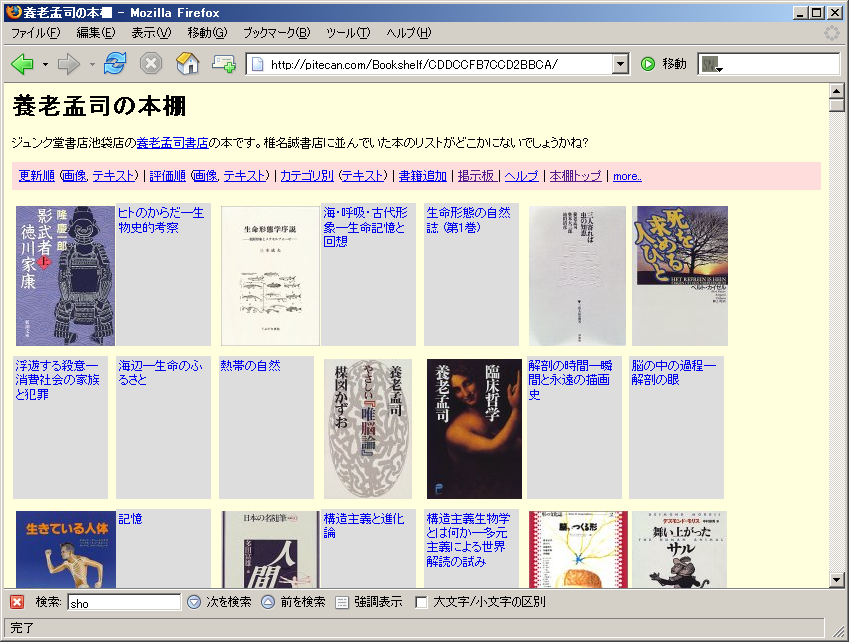Open the ツール(T) menu
Viewport: 849px width, 642px height.
(x=348, y=33)
